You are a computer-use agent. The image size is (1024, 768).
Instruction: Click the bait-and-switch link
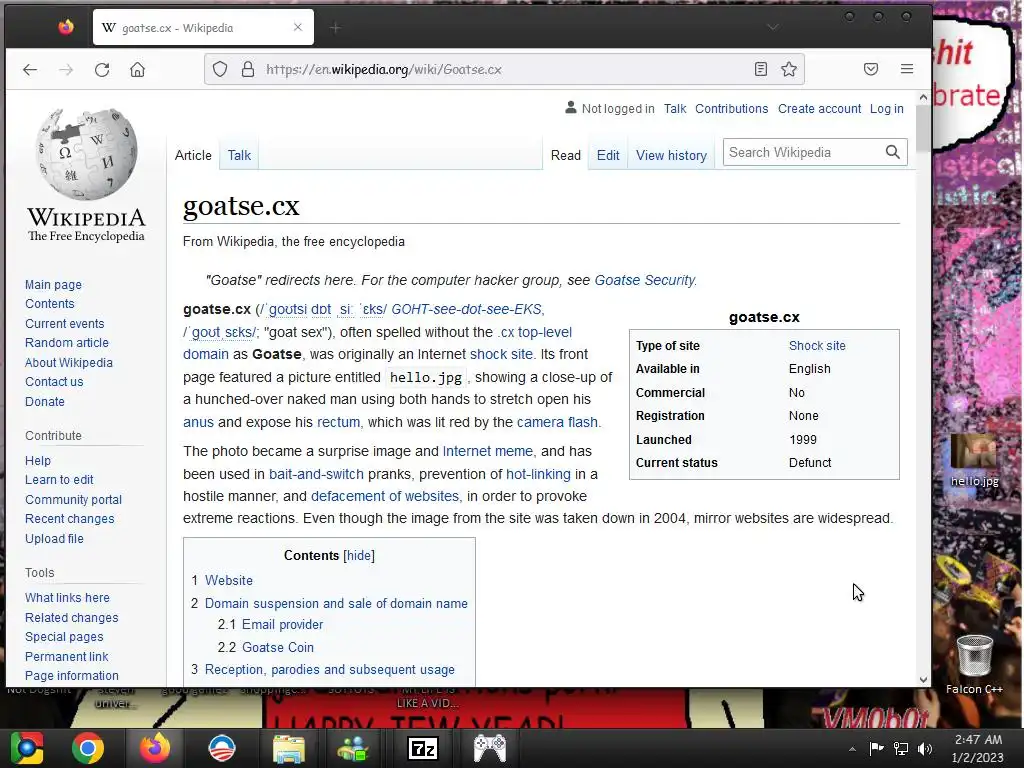click(x=316, y=474)
